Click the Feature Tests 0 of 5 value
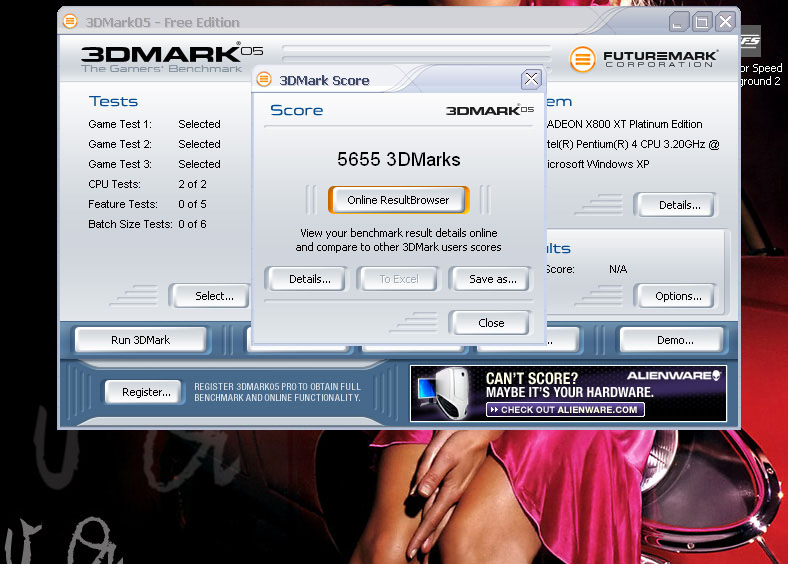The height and width of the screenshot is (564, 788). (192, 205)
